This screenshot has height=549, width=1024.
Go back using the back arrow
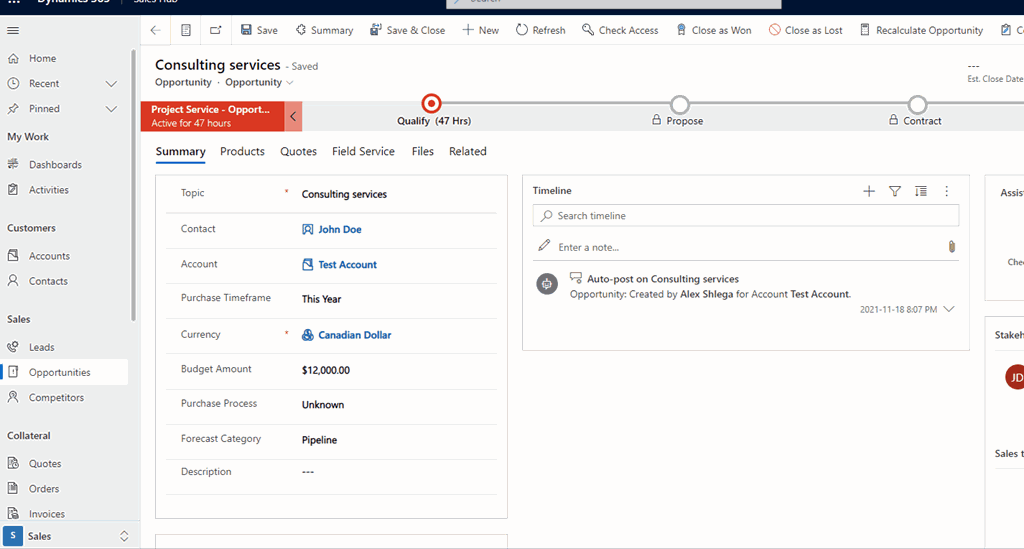[x=155, y=30]
